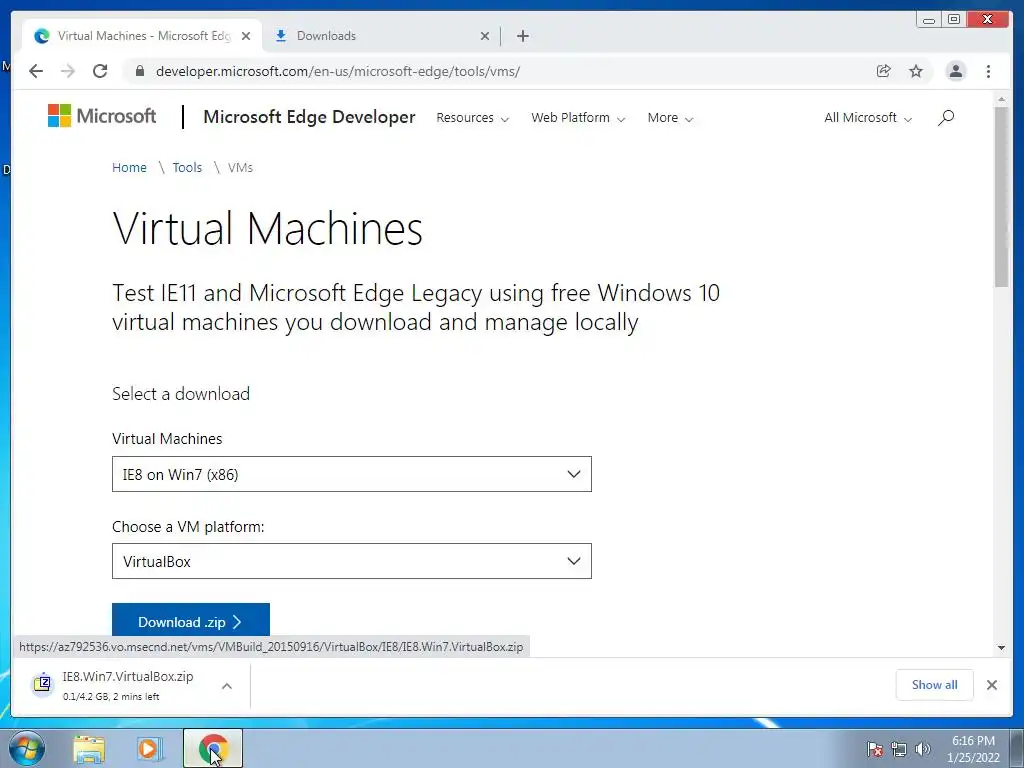The width and height of the screenshot is (1024, 768).
Task: Click Microsoft Edge Developer title link
Action: tap(309, 117)
